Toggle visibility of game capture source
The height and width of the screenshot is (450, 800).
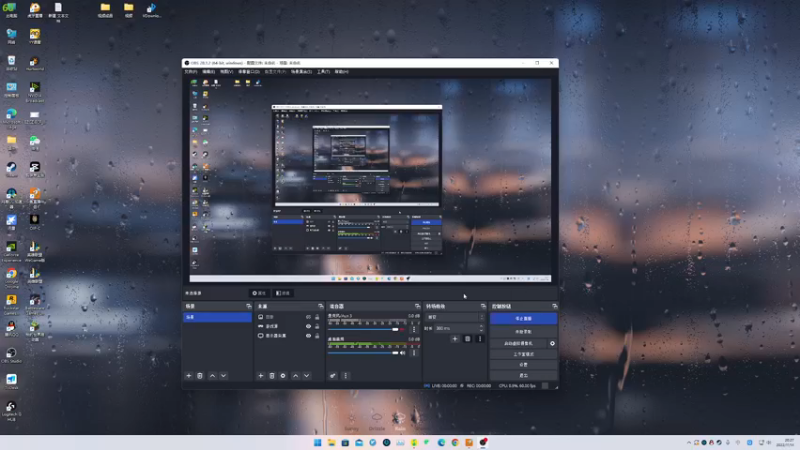coord(308,326)
